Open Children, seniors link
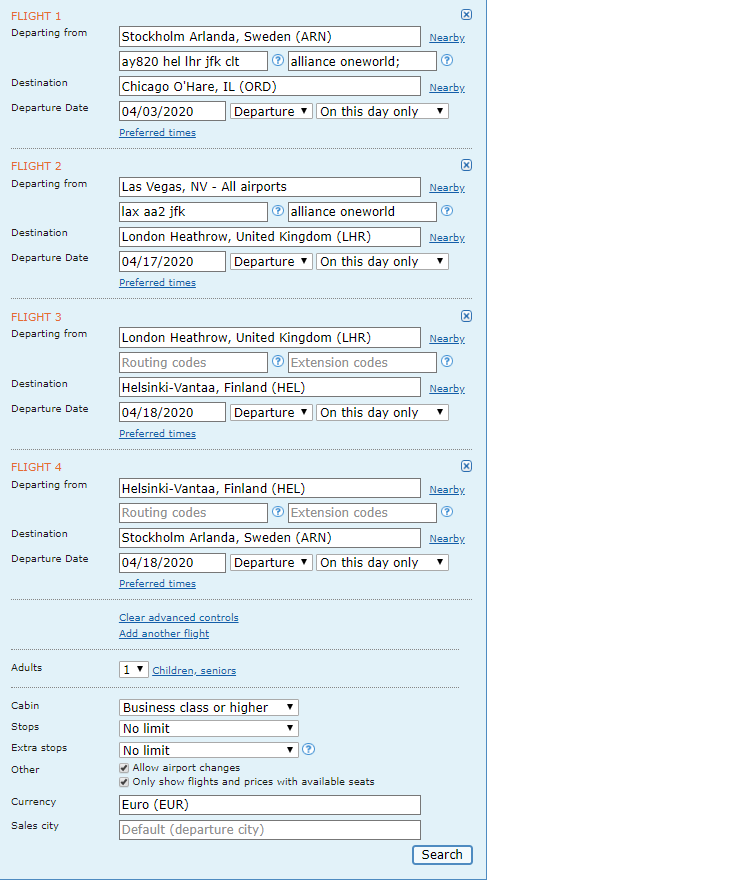This screenshot has width=738, height=881. [194, 670]
